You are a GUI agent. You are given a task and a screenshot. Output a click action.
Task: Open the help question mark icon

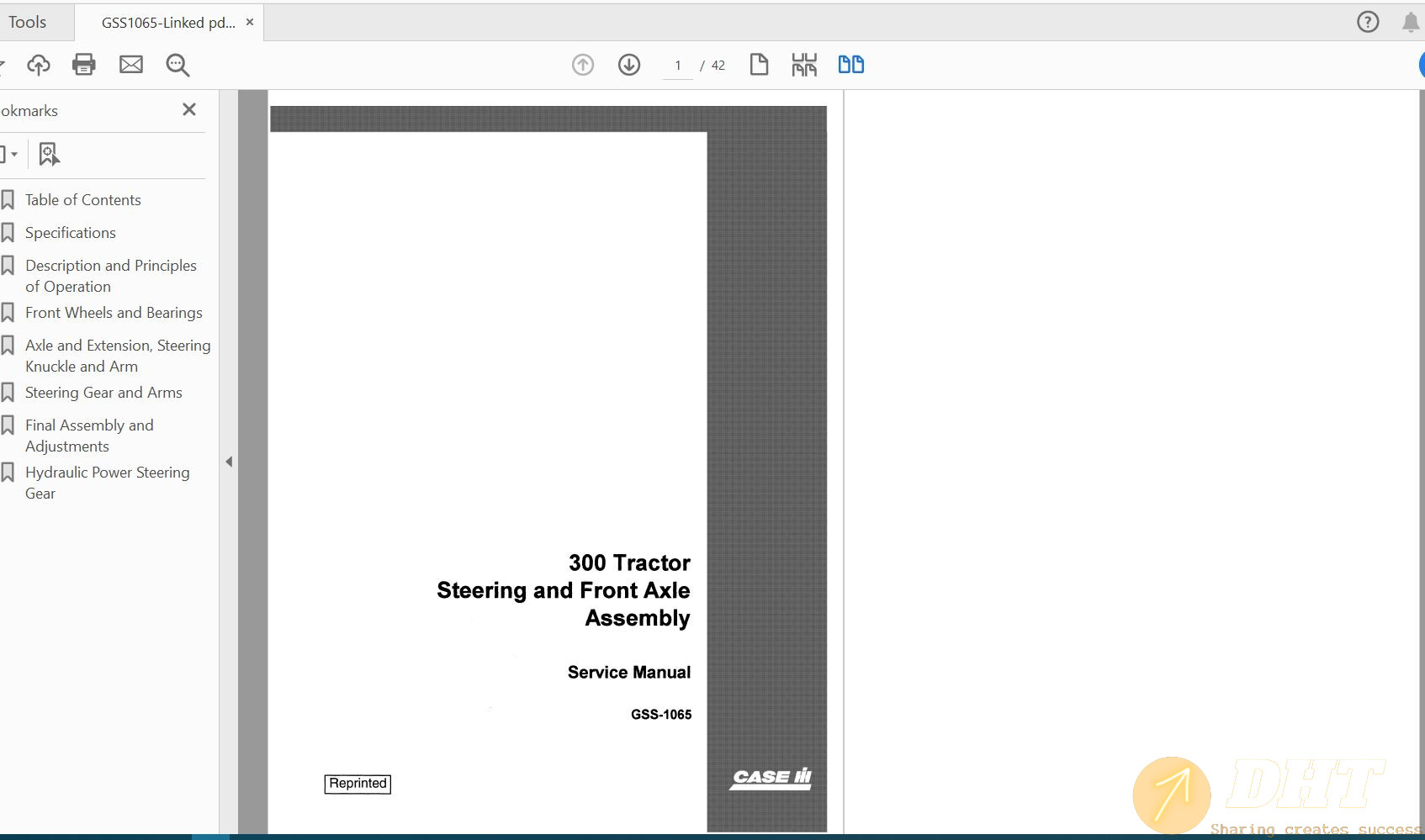click(1368, 22)
